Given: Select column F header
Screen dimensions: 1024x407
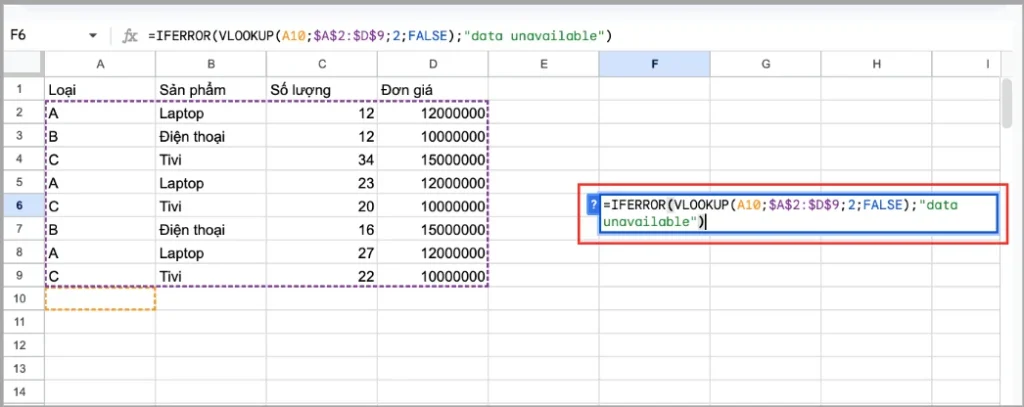Looking at the screenshot, I should pyautogui.click(x=655, y=63).
